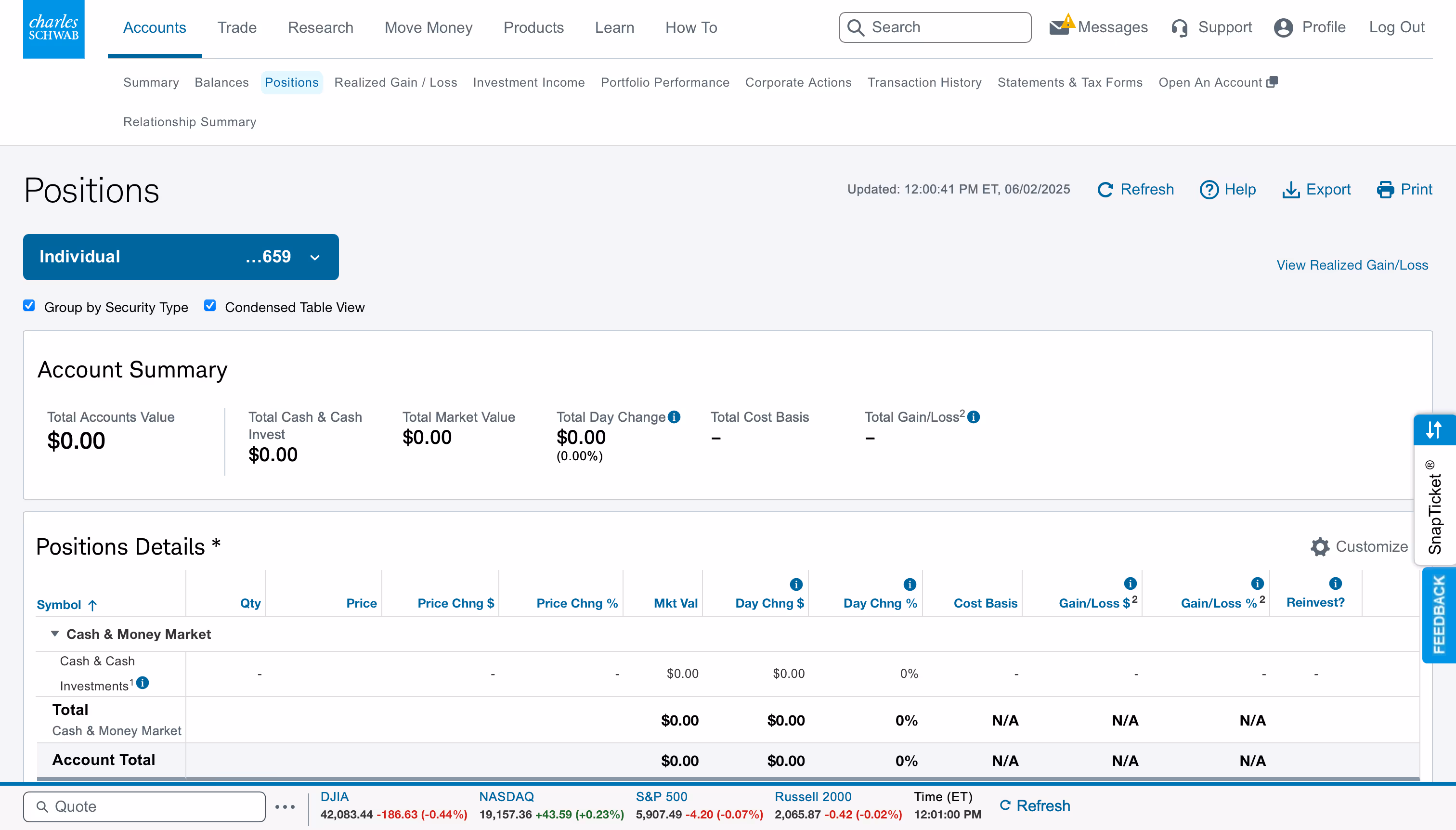Switch to Balances tab
The height and width of the screenshot is (830, 1456).
coord(221,82)
